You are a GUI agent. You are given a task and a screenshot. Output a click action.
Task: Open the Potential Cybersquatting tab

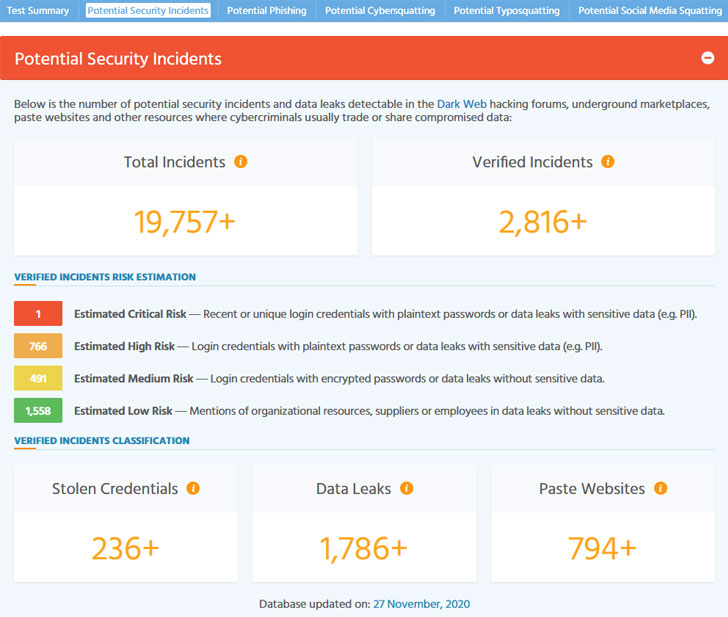380,11
